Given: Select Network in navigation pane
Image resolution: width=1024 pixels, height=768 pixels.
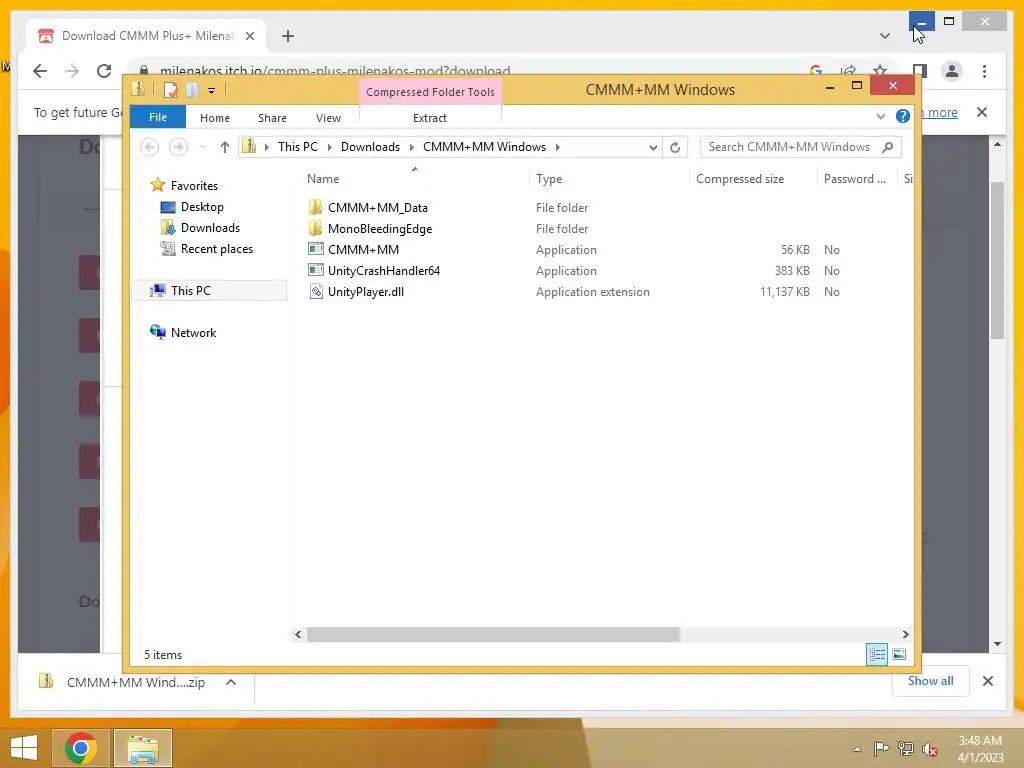Looking at the screenshot, I should (x=193, y=332).
